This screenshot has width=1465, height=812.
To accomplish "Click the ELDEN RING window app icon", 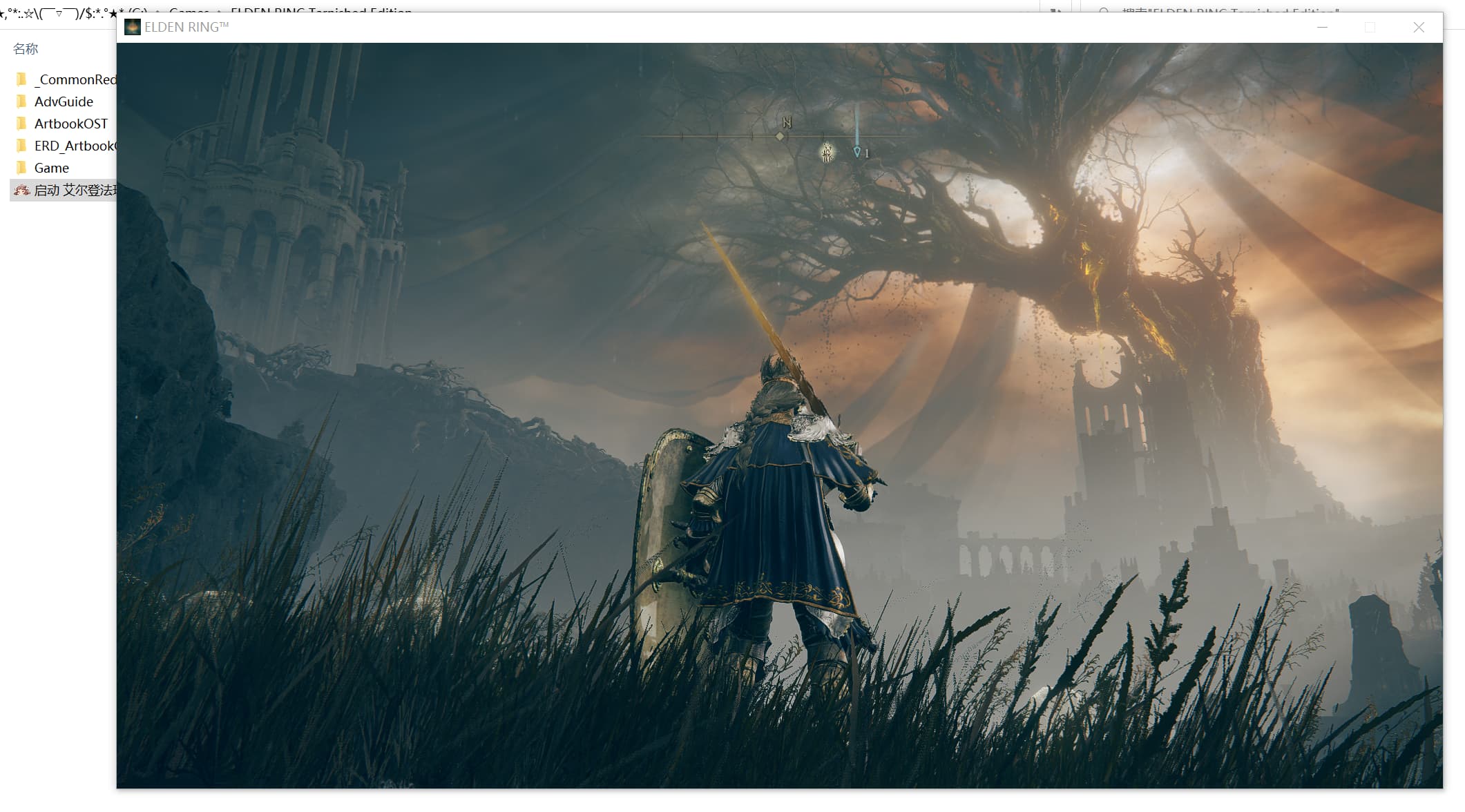I will tap(132, 27).
